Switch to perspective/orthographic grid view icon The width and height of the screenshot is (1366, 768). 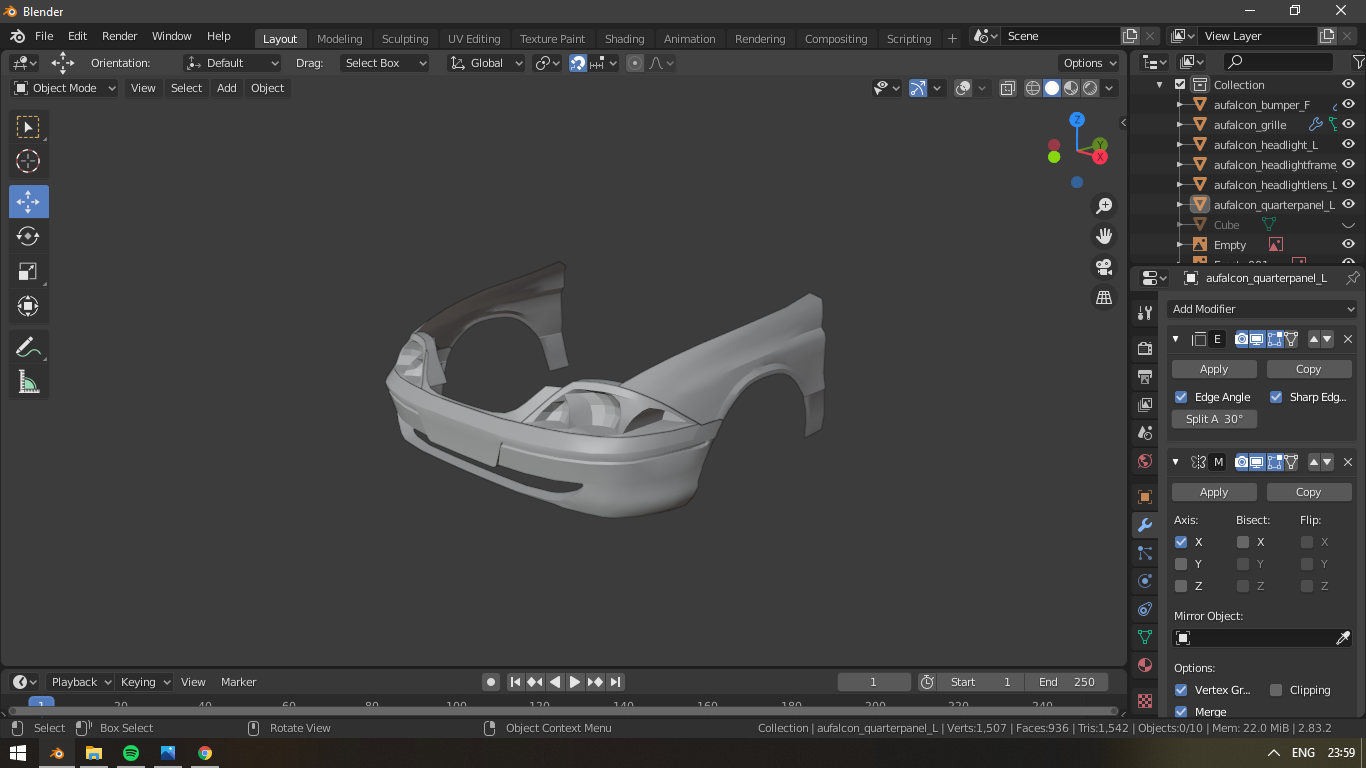pos(1104,298)
